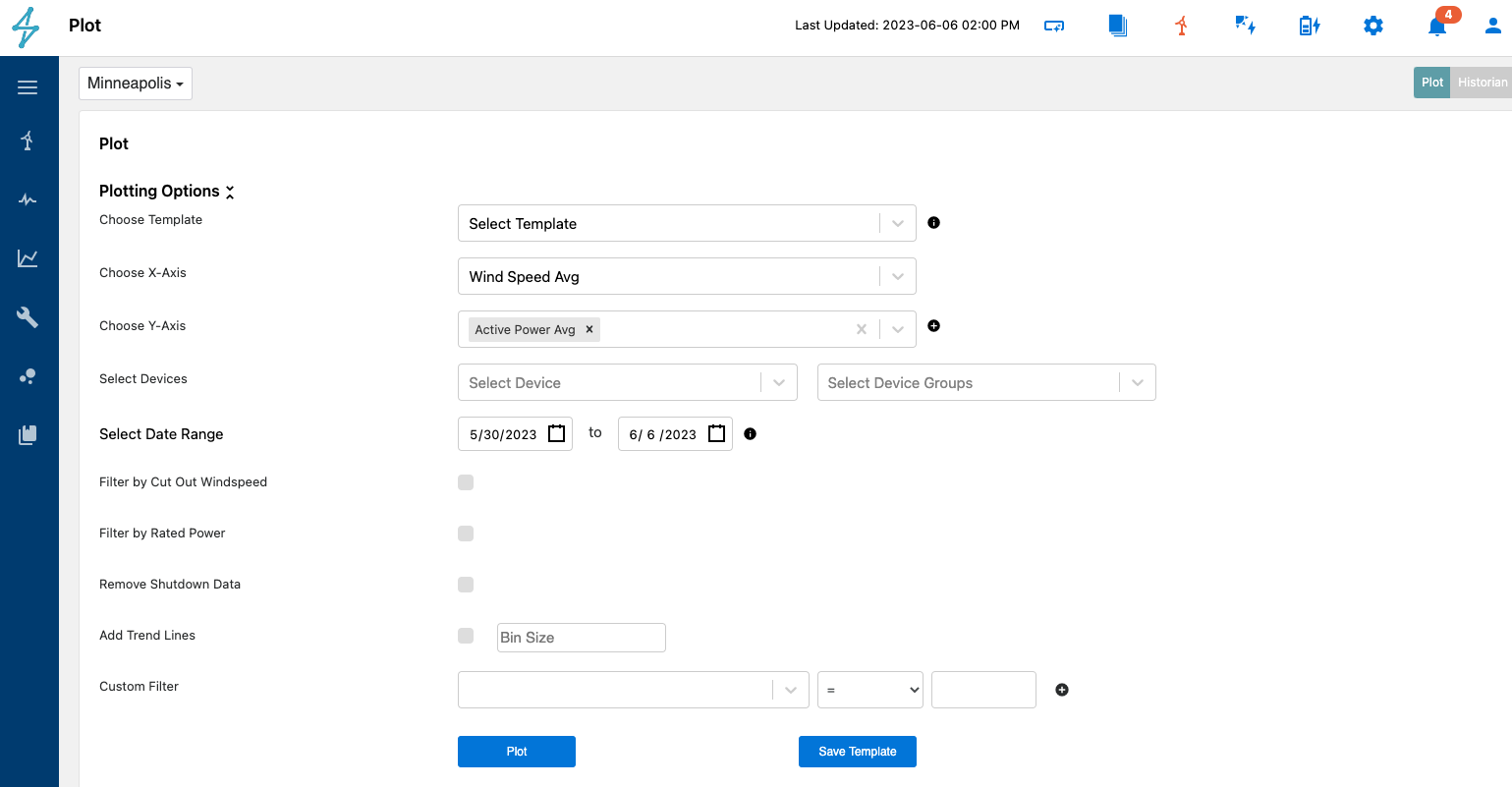
Task: Click the battery storage icon in header
Action: coord(1309,27)
